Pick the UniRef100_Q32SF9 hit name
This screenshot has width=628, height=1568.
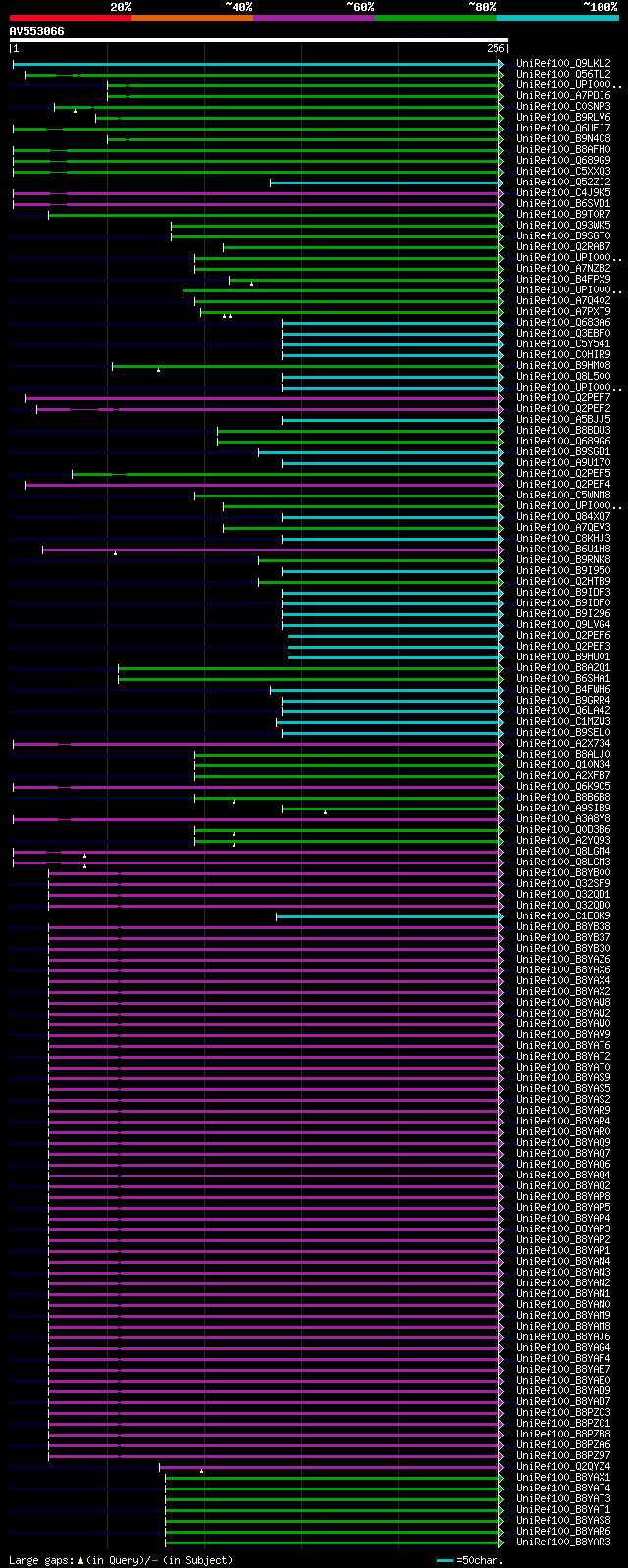coord(563,883)
